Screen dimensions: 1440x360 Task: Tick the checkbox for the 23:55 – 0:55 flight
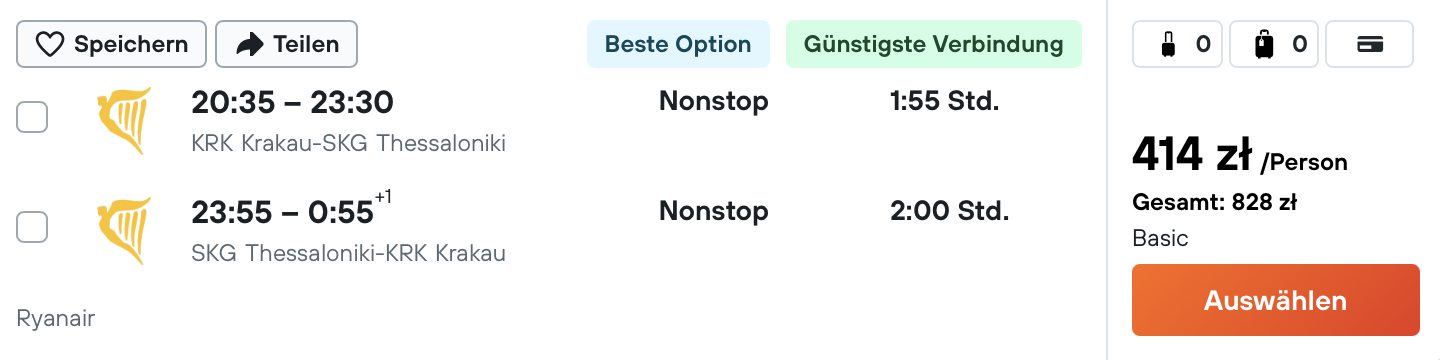tap(32, 228)
